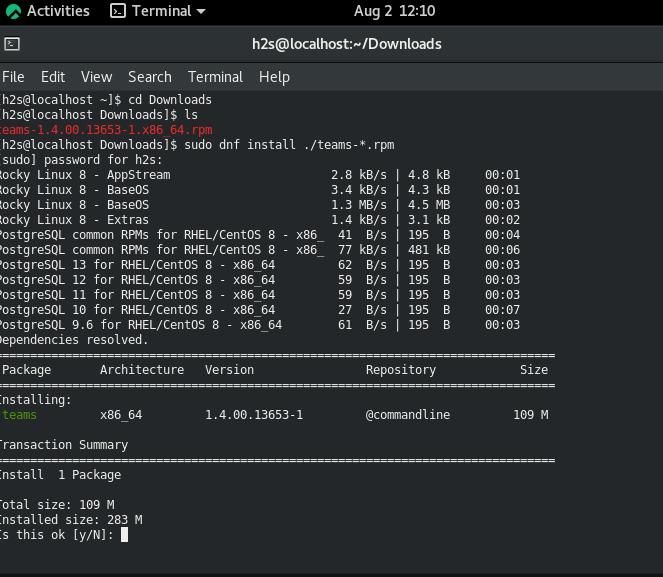The height and width of the screenshot is (577, 663).
Task: Open the Edit menu
Action: pyautogui.click(x=53, y=77)
